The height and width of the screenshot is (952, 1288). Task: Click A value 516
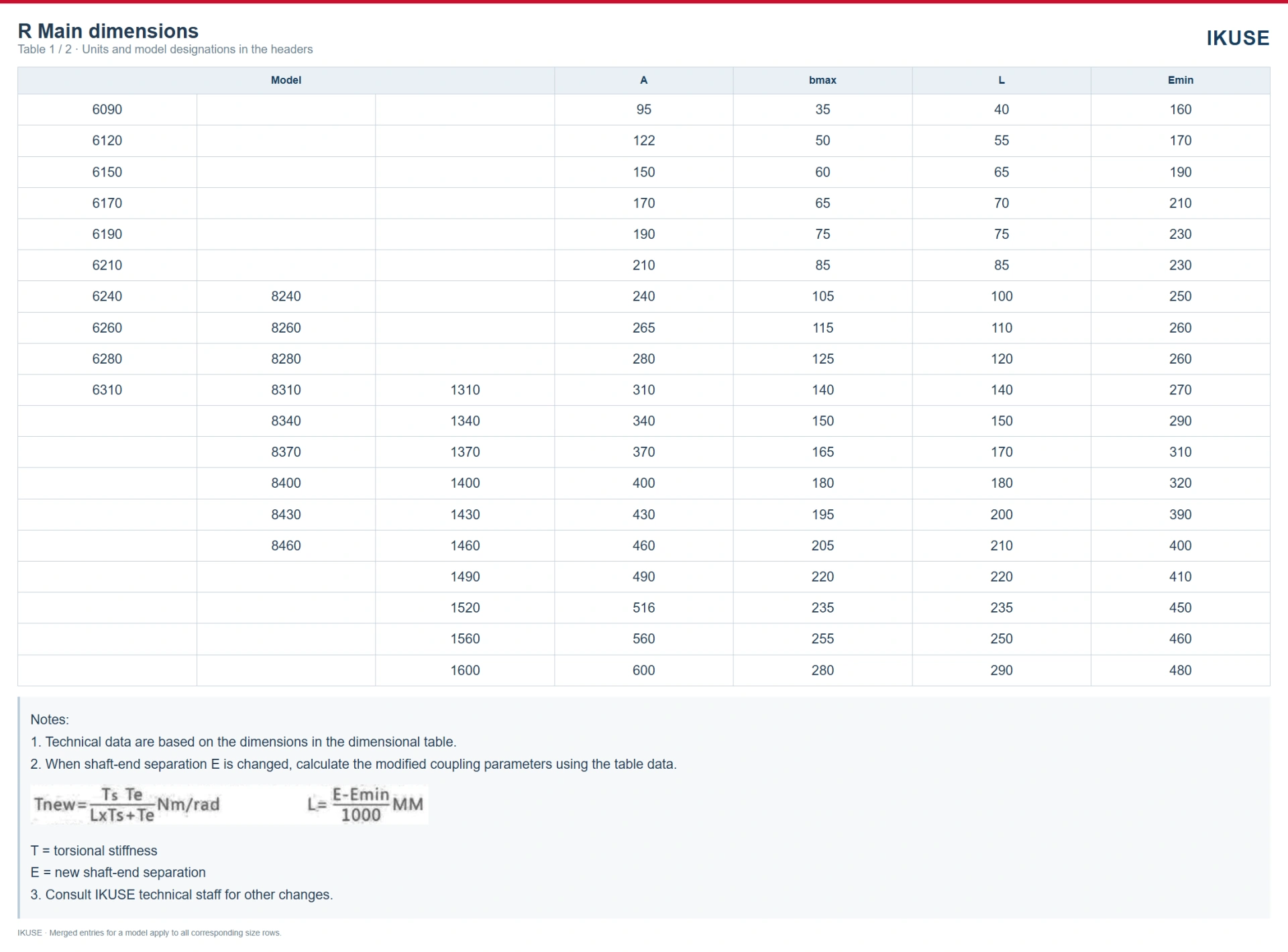click(x=643, y=607)
